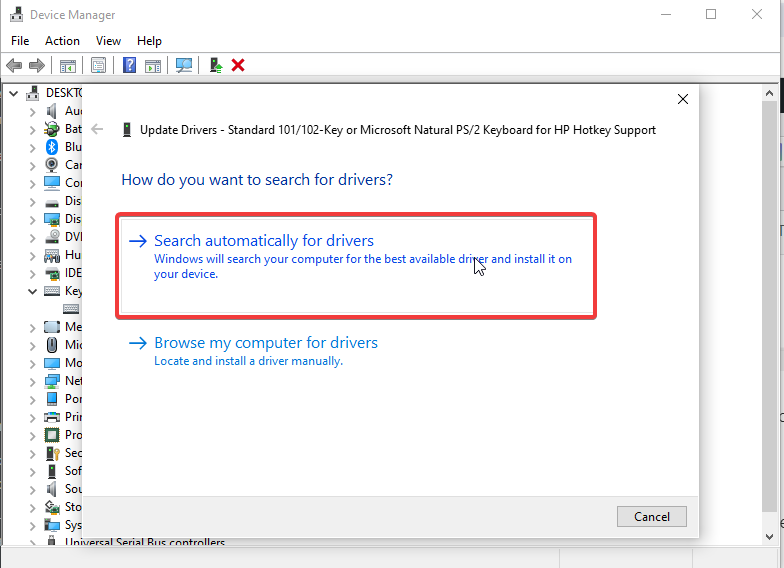Expand the Network adapters tree node

(32, 382)
